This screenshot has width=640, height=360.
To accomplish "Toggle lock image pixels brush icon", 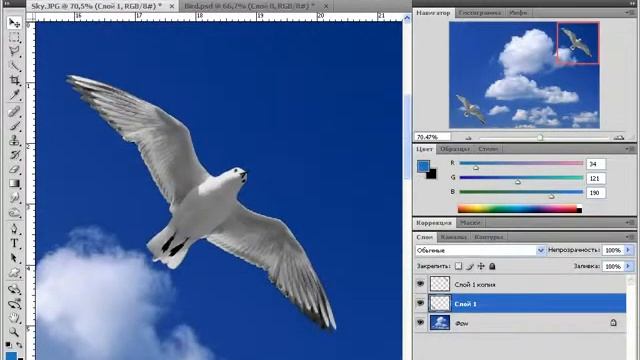I will tap(470, 266).
